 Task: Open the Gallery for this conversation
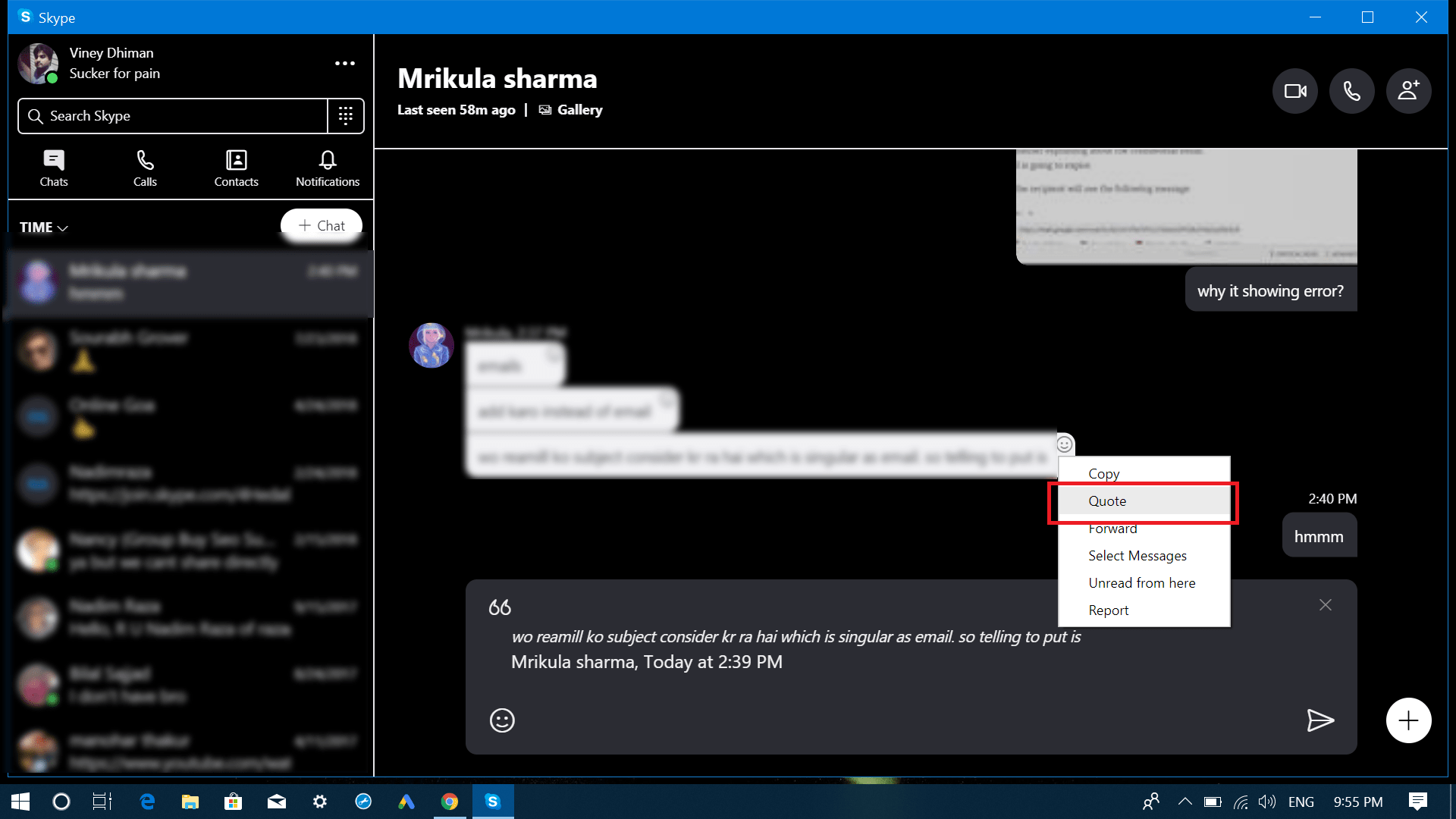pos(570,109)
